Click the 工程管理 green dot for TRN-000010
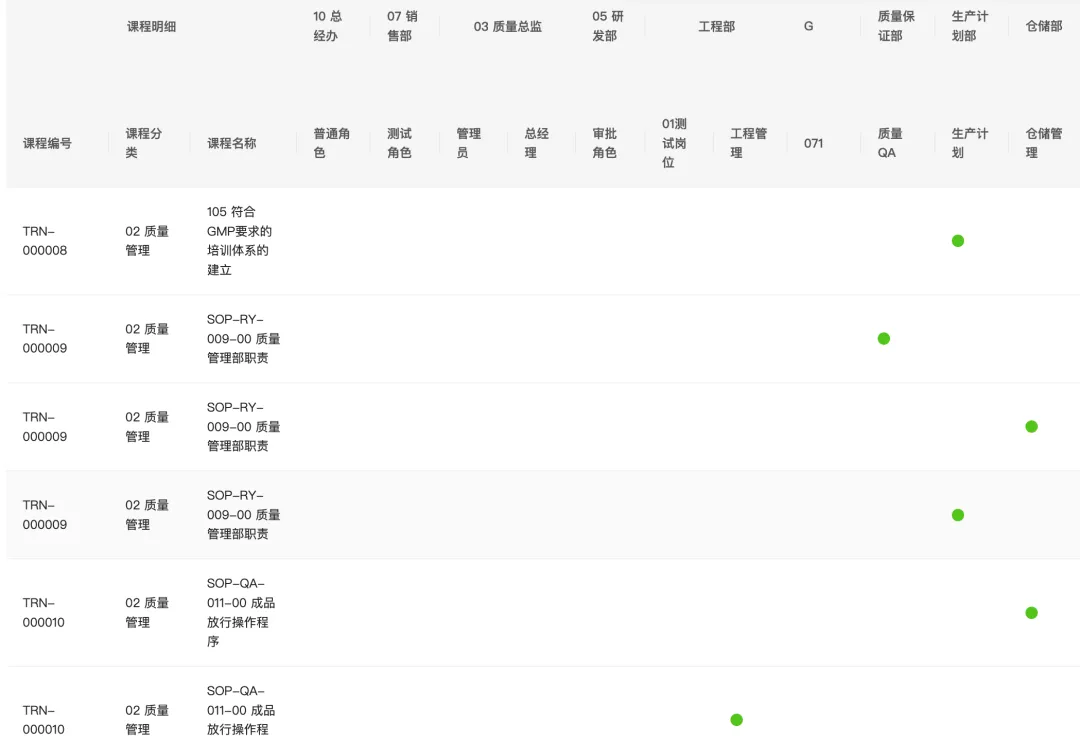Image resolution: width=1080 pixels, height=743 pixels. coord(736,720)
